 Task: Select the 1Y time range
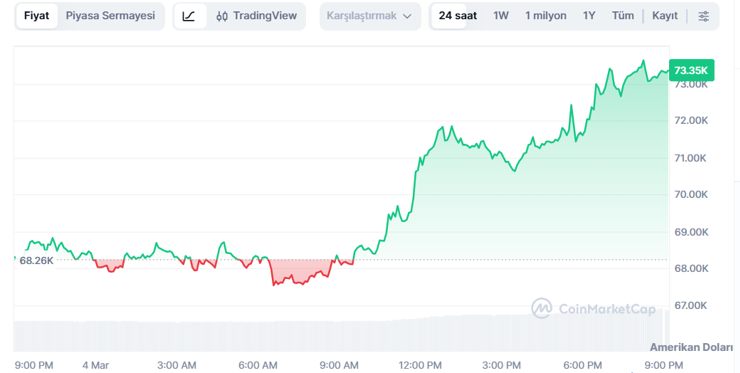[x=589, y=16]
